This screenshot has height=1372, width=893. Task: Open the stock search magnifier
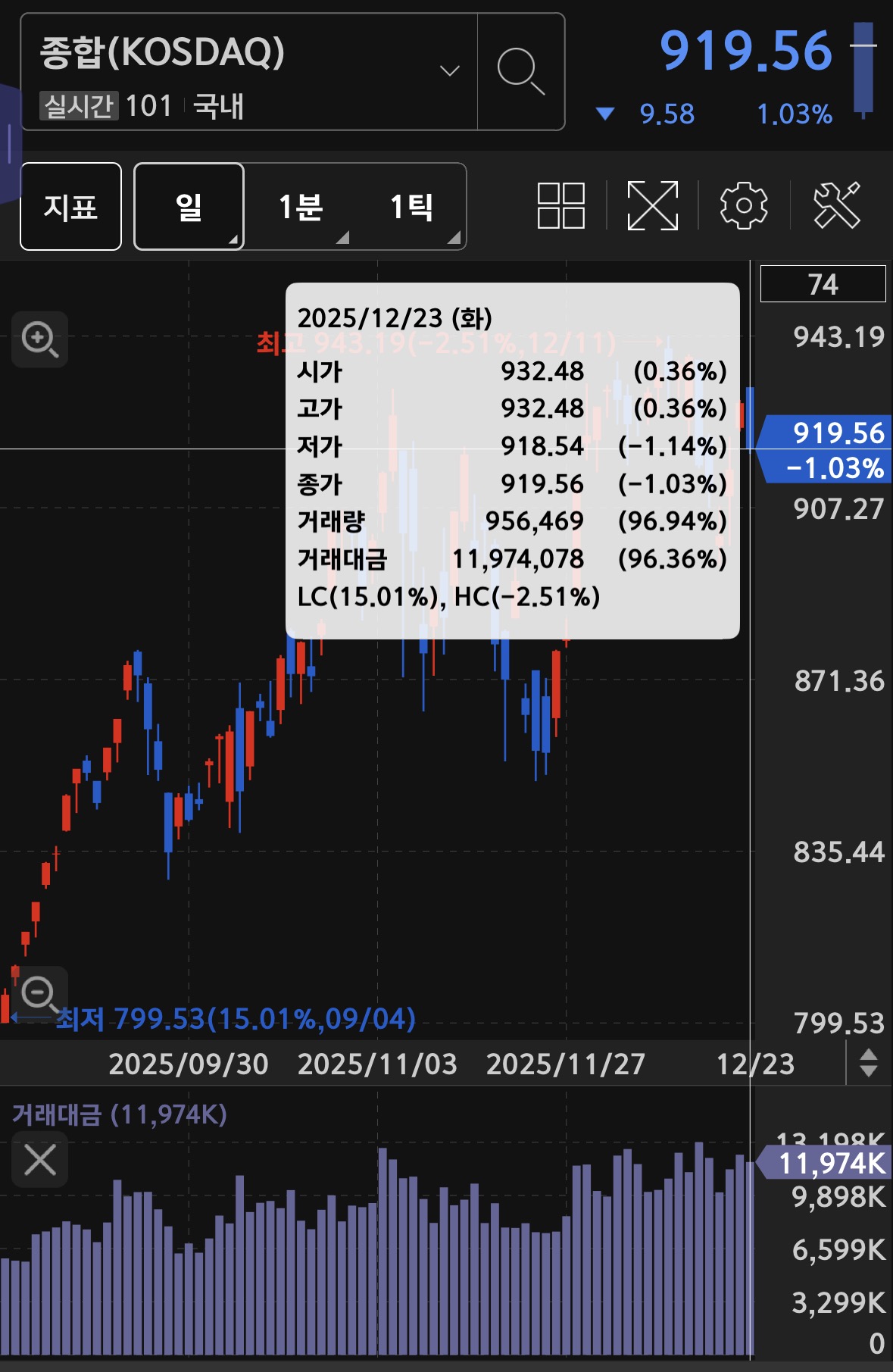pos(521,71)
